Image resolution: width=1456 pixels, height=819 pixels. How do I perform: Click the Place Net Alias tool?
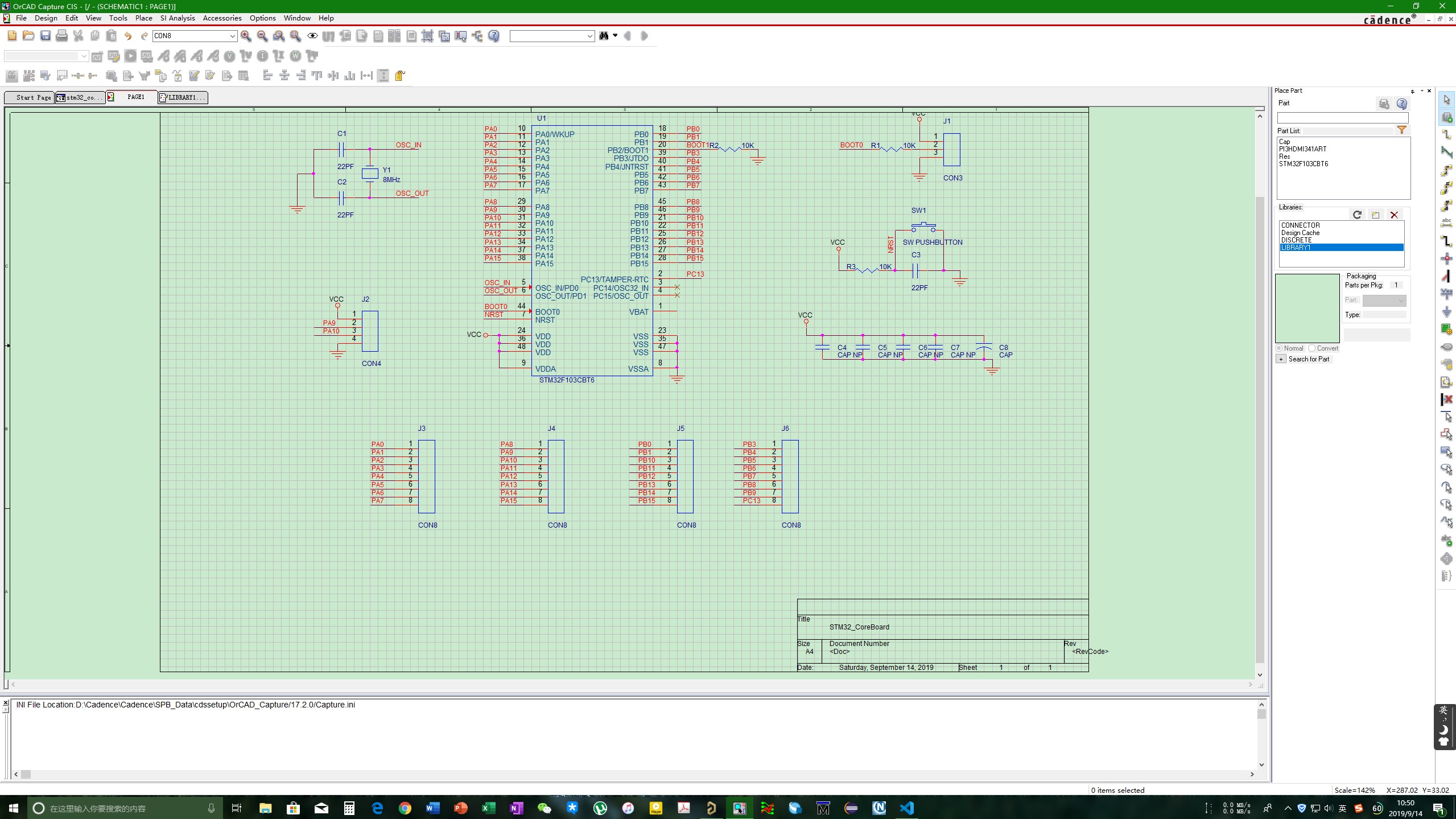1447,223
